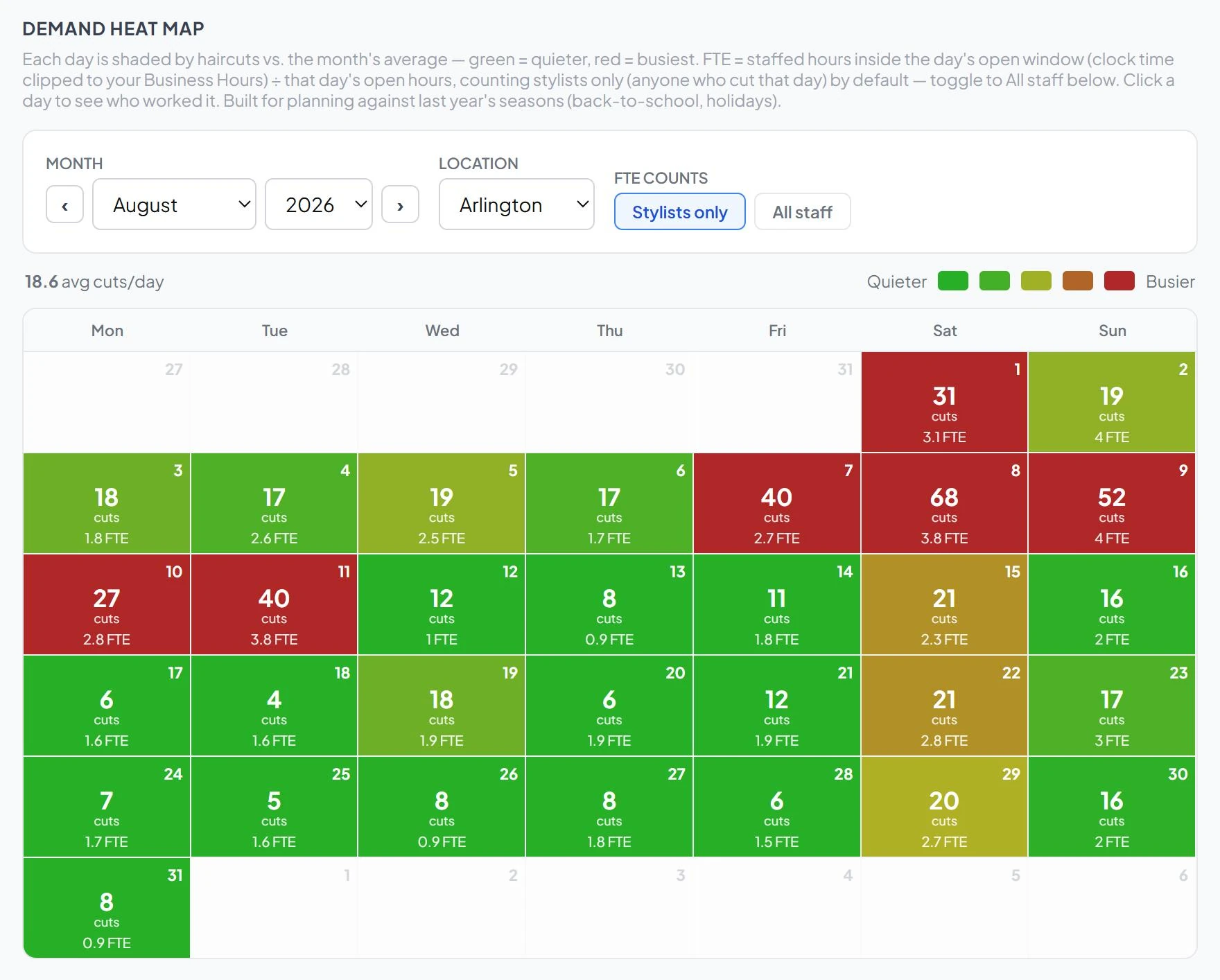Select August 9 with 52 cuts

point(1112,503)
